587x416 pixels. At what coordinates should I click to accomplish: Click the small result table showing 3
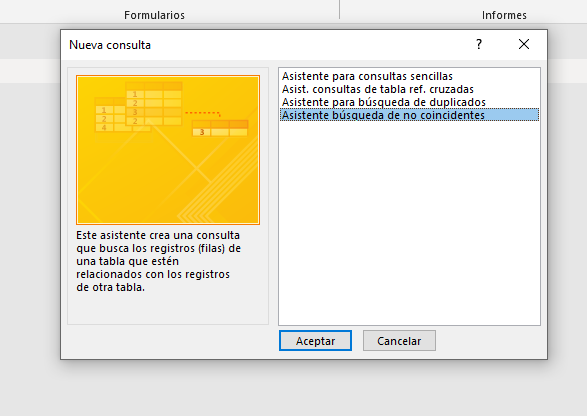click(x=220, y=128)
